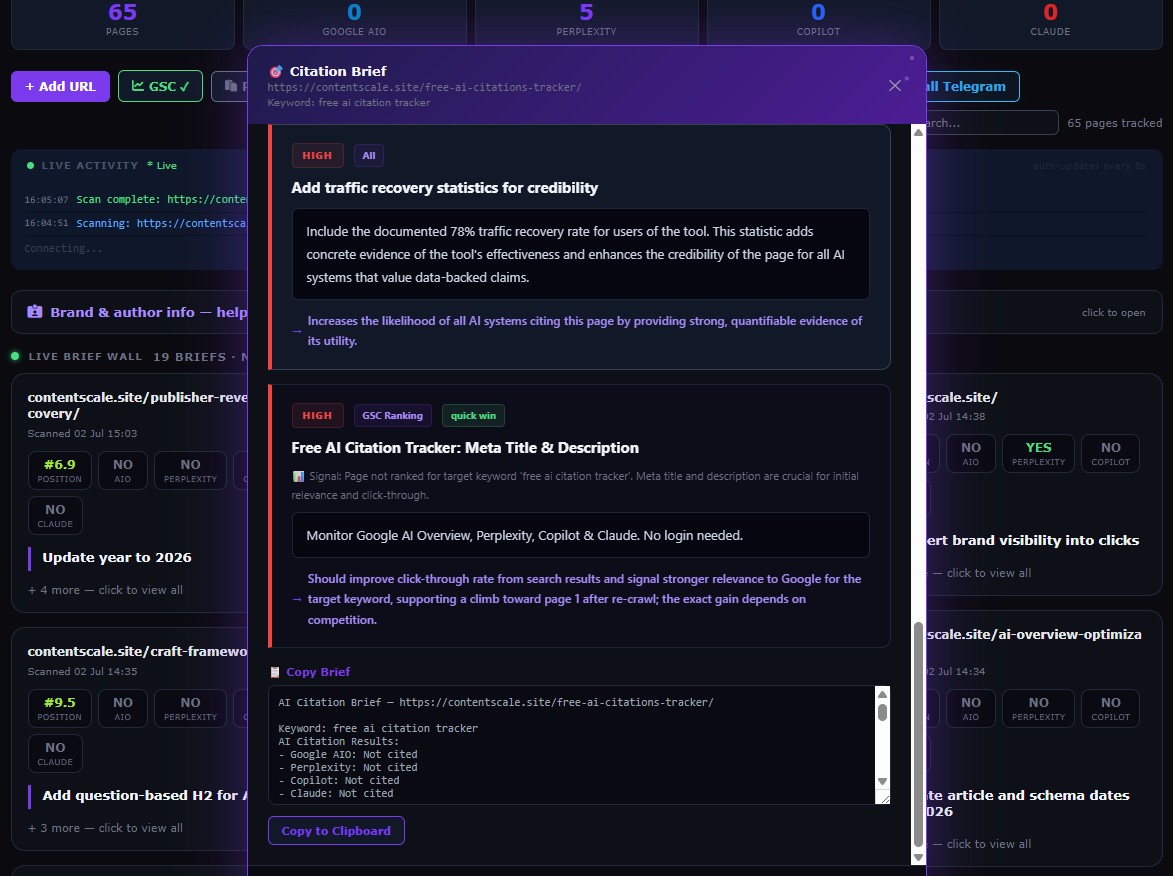1173x876 pixels.
Task: Click the #6.9 POSITION badge
Action: pos(60,471)
